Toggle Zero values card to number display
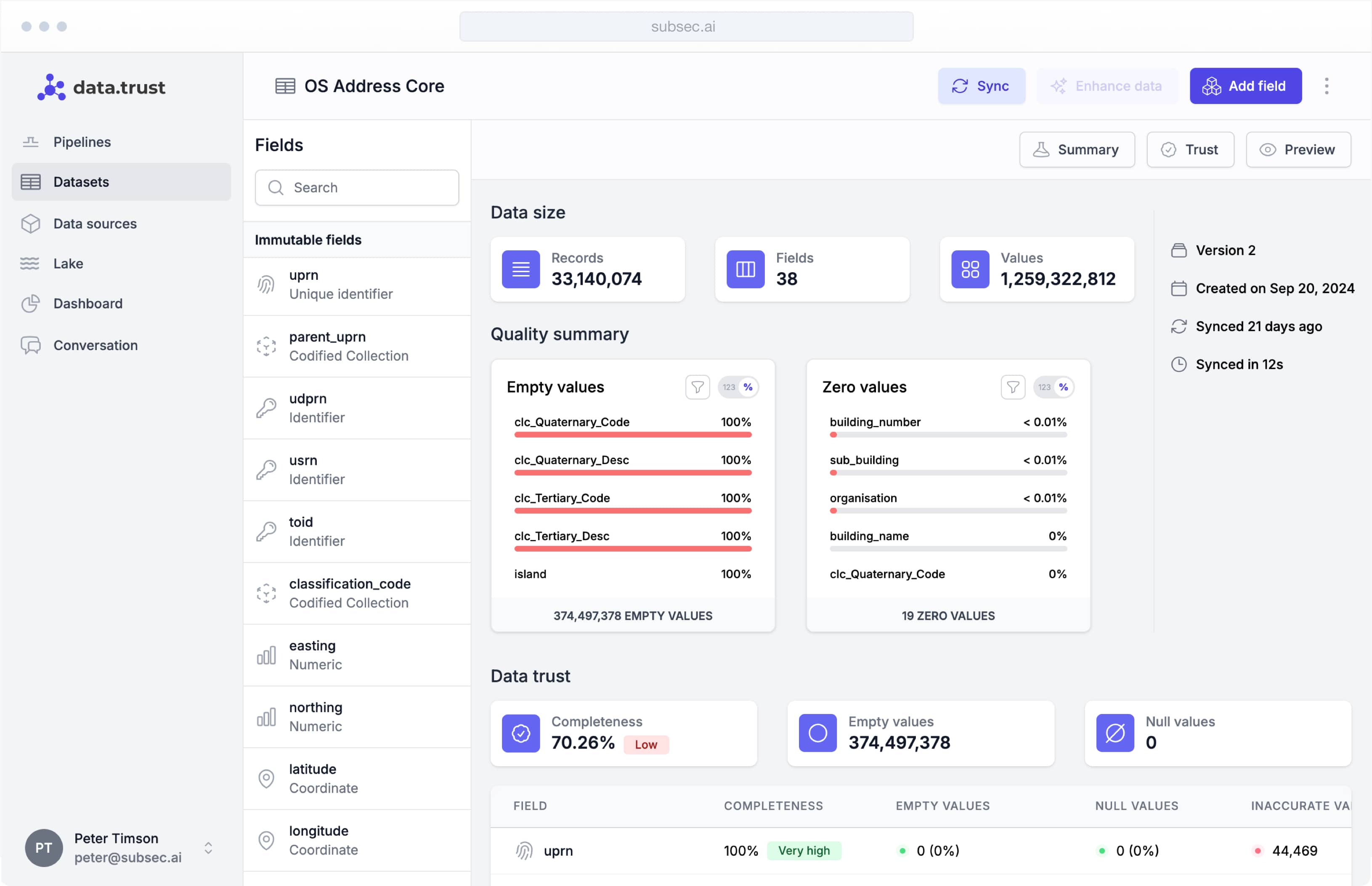The image size is (1372, 886). coord(1044,387)
